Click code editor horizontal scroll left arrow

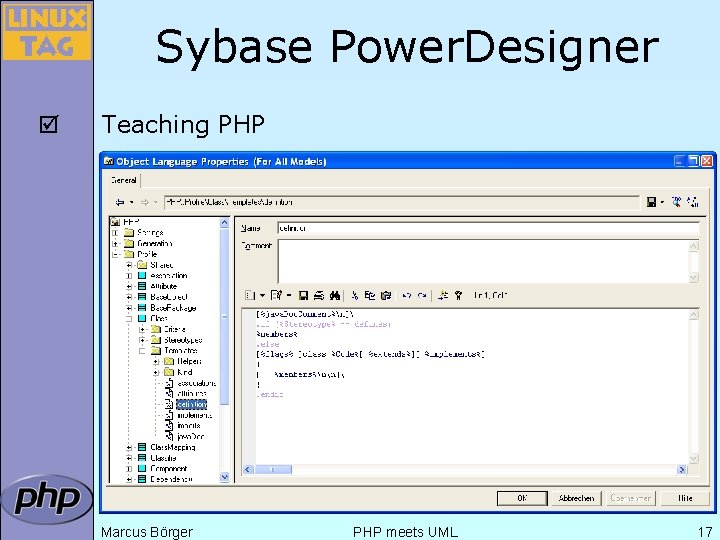248,469
